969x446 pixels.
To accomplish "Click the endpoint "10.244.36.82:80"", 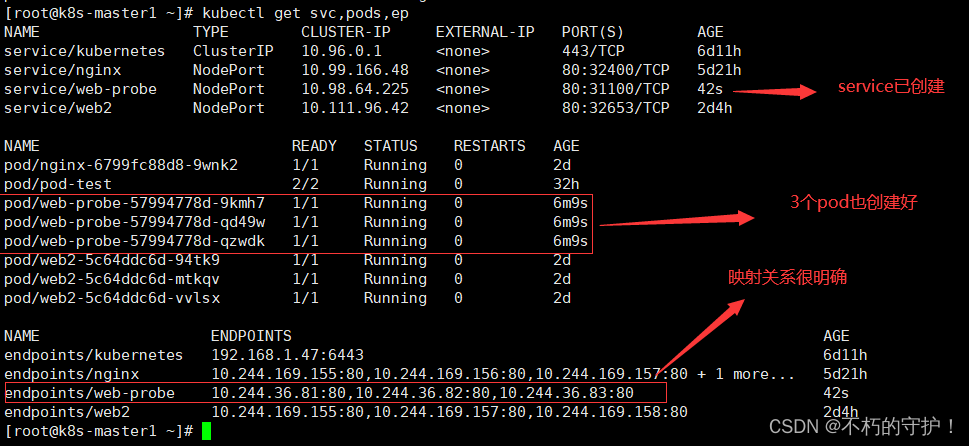I will [x=422, y=393].
